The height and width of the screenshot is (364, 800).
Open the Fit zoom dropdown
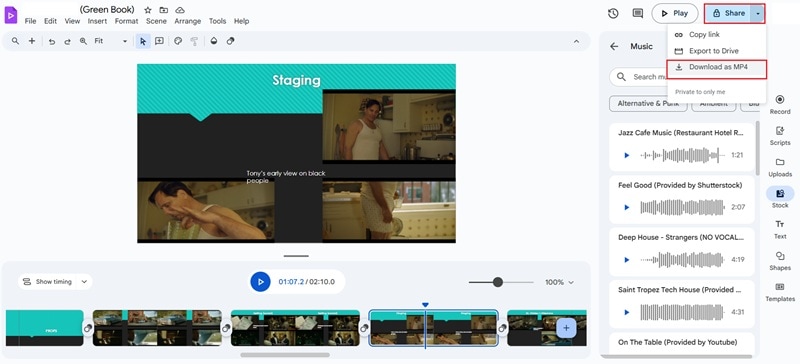(x=111, y=41)
